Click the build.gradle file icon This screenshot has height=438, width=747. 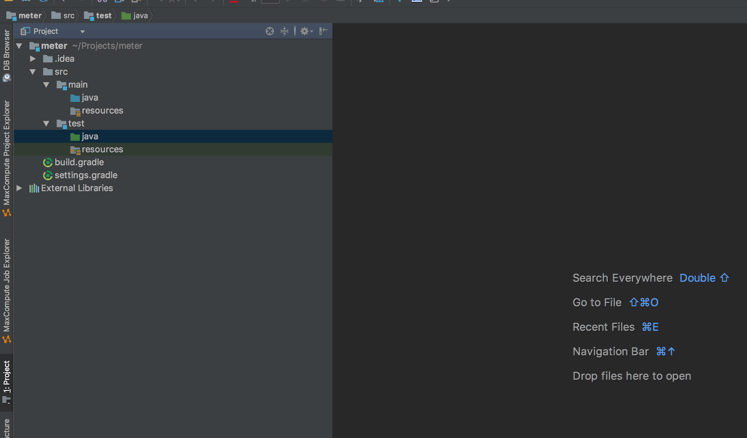pyautogui.click(x=47, y=162)
